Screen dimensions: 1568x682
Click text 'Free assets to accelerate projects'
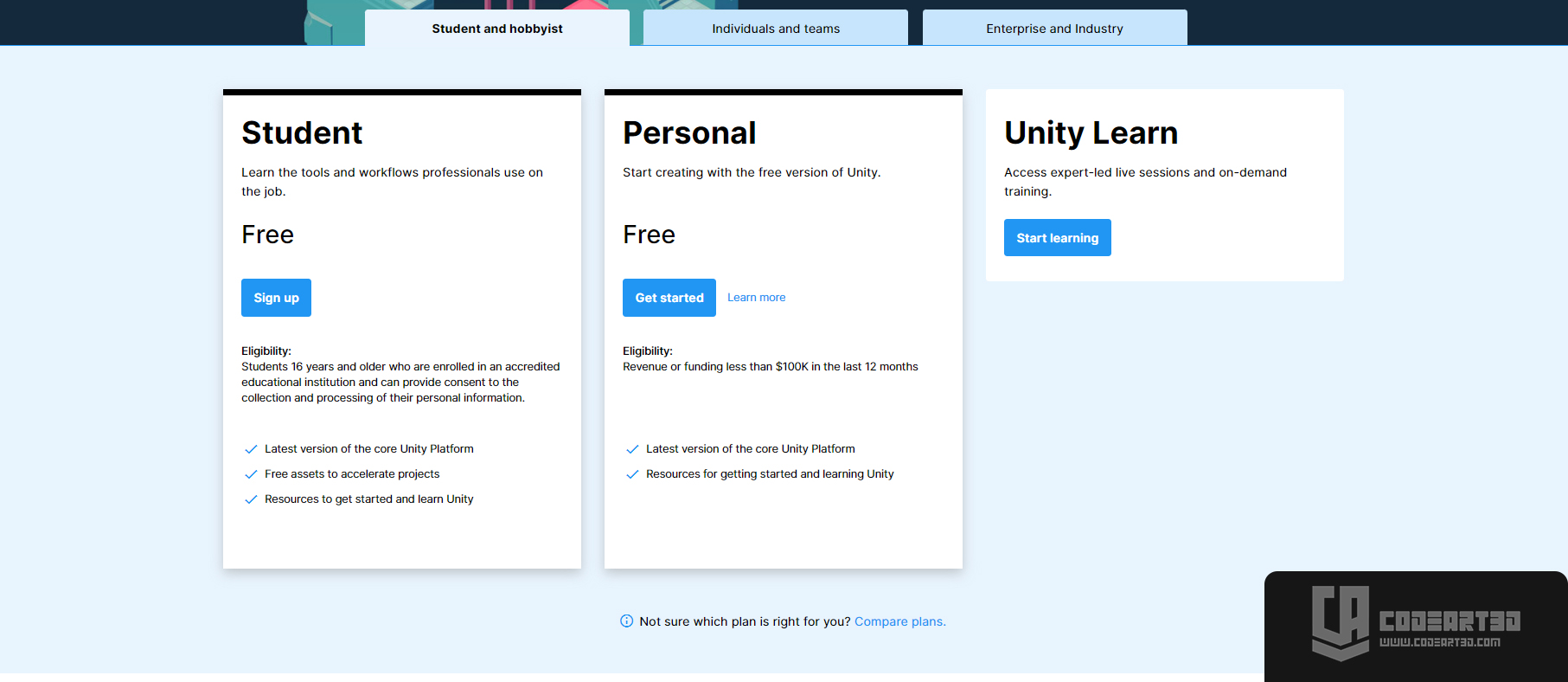(x=352, y=474)
